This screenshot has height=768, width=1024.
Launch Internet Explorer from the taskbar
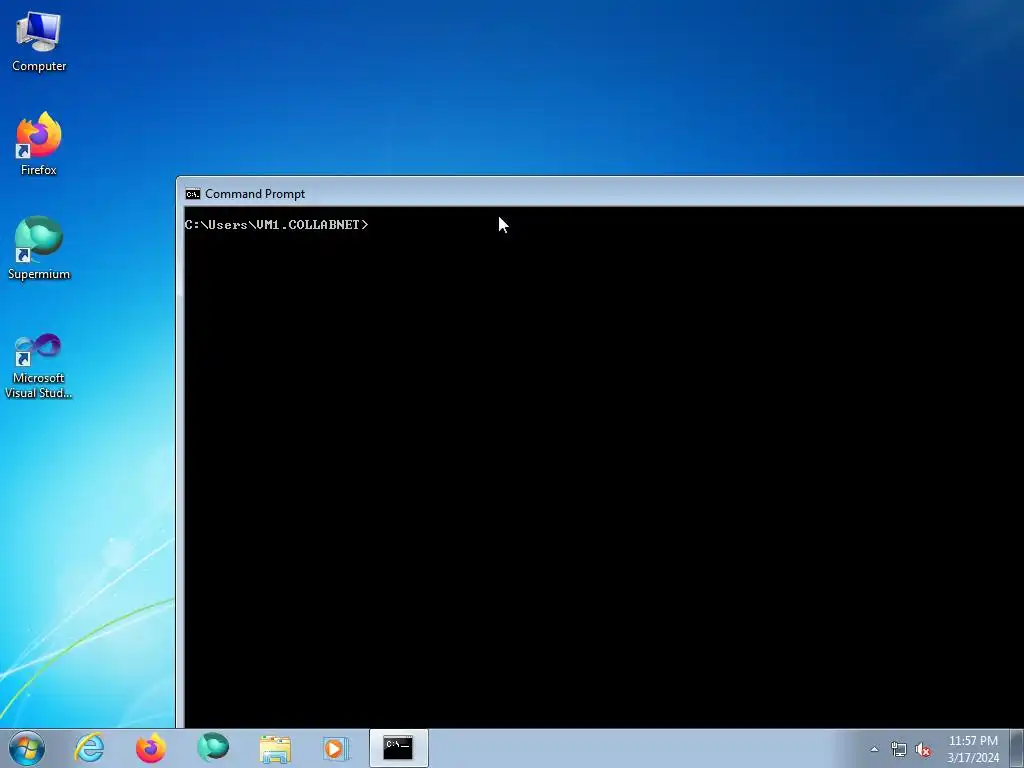[x=89, y=748]
